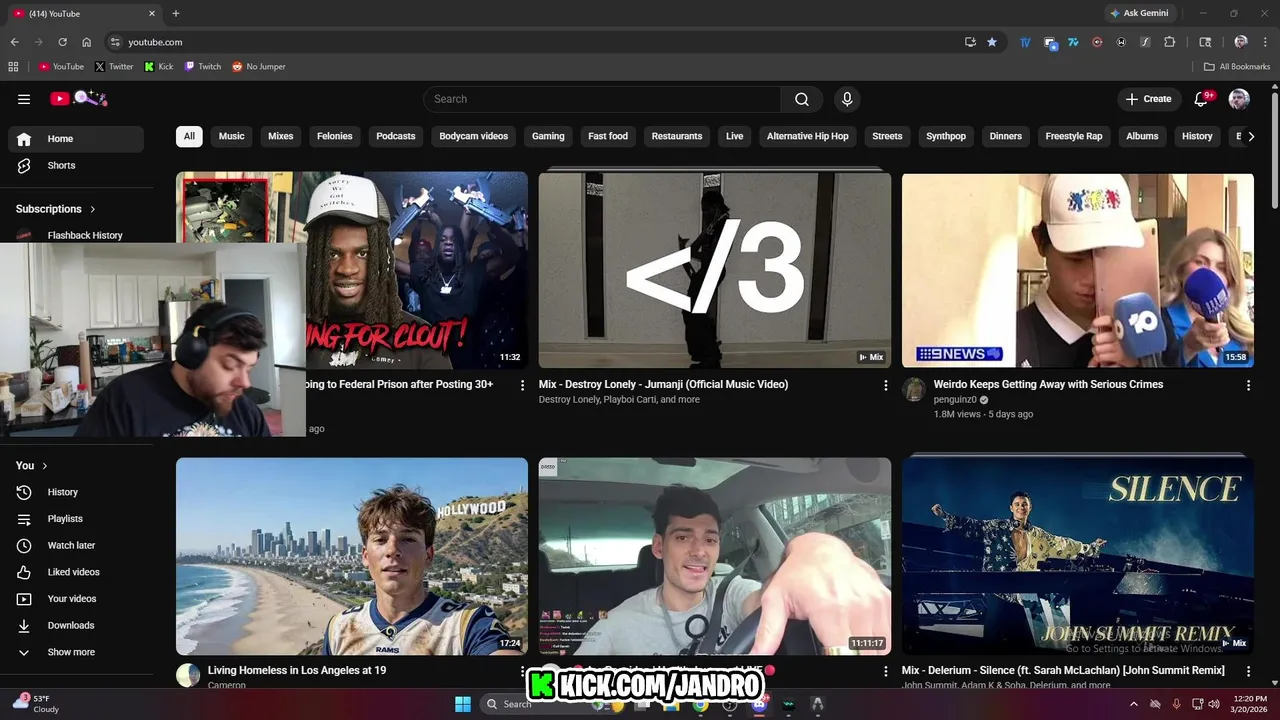Select the Gaming filter chip
Screen dimensions: 1280x720
(x=548, y=136)
